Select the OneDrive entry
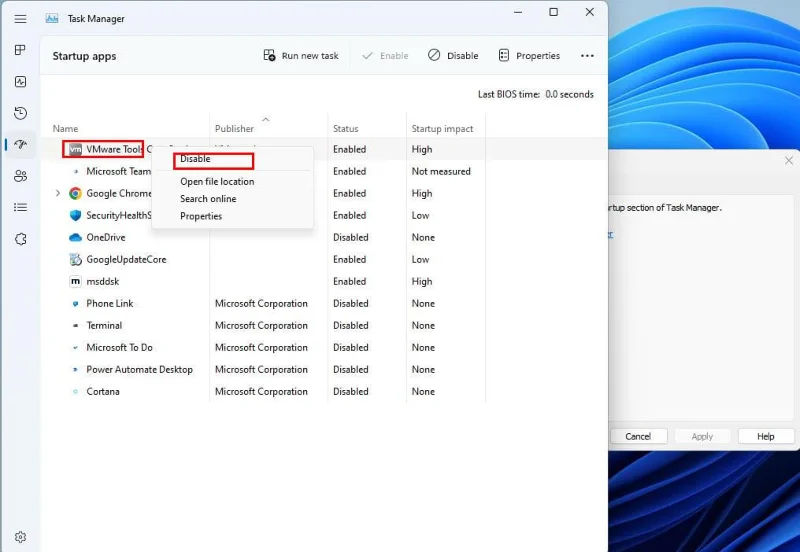 [x=106, y=237]
